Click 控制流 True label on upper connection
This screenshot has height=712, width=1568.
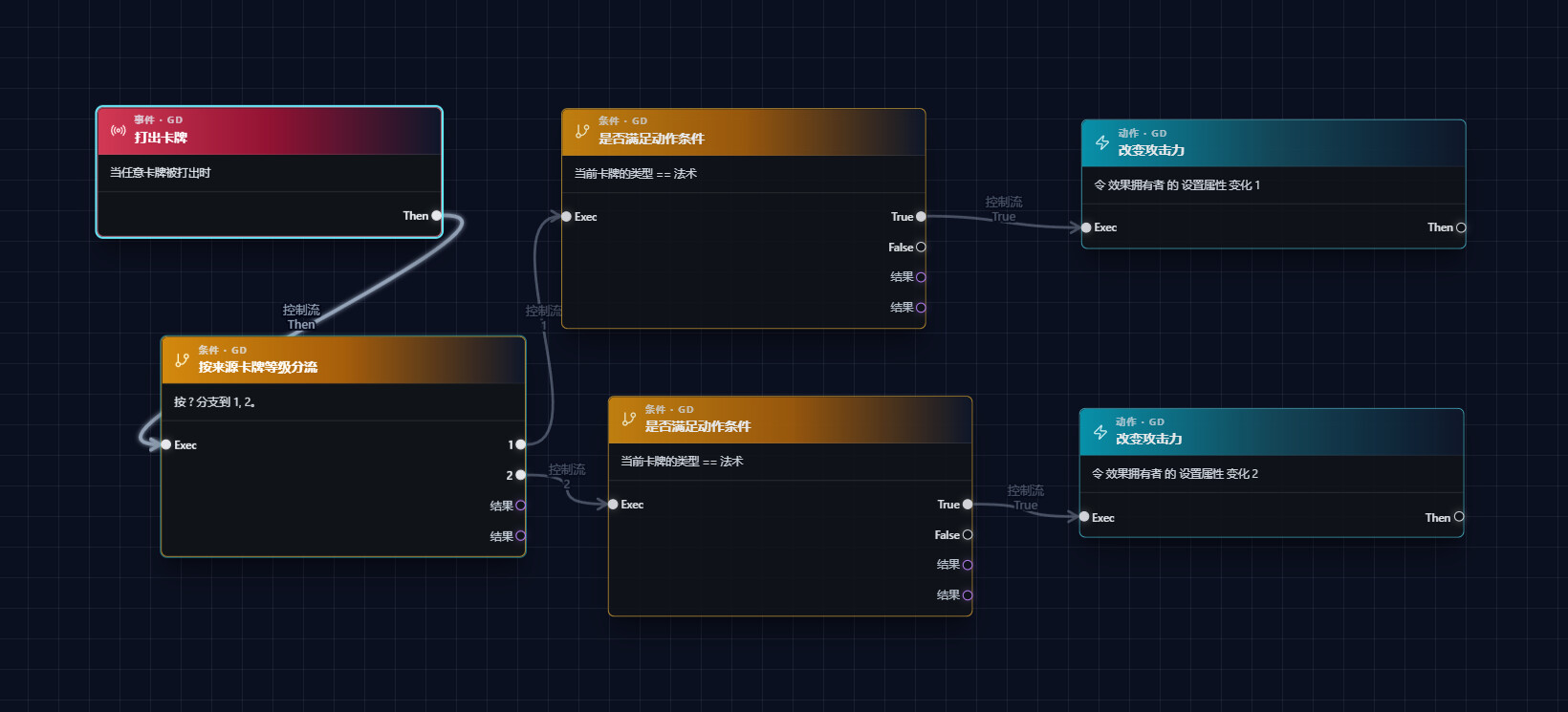1004,209
